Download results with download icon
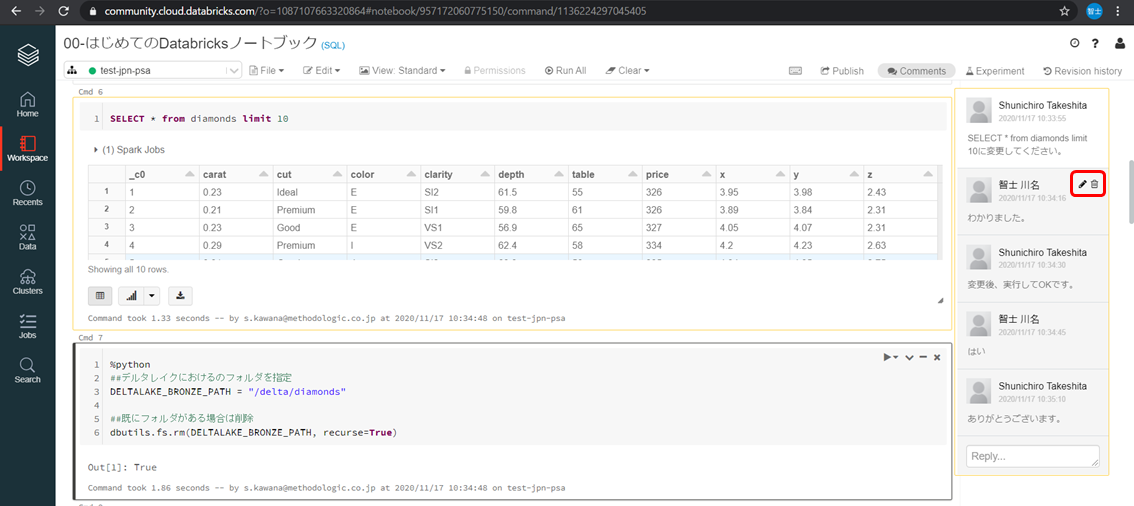 coord(180,296)
